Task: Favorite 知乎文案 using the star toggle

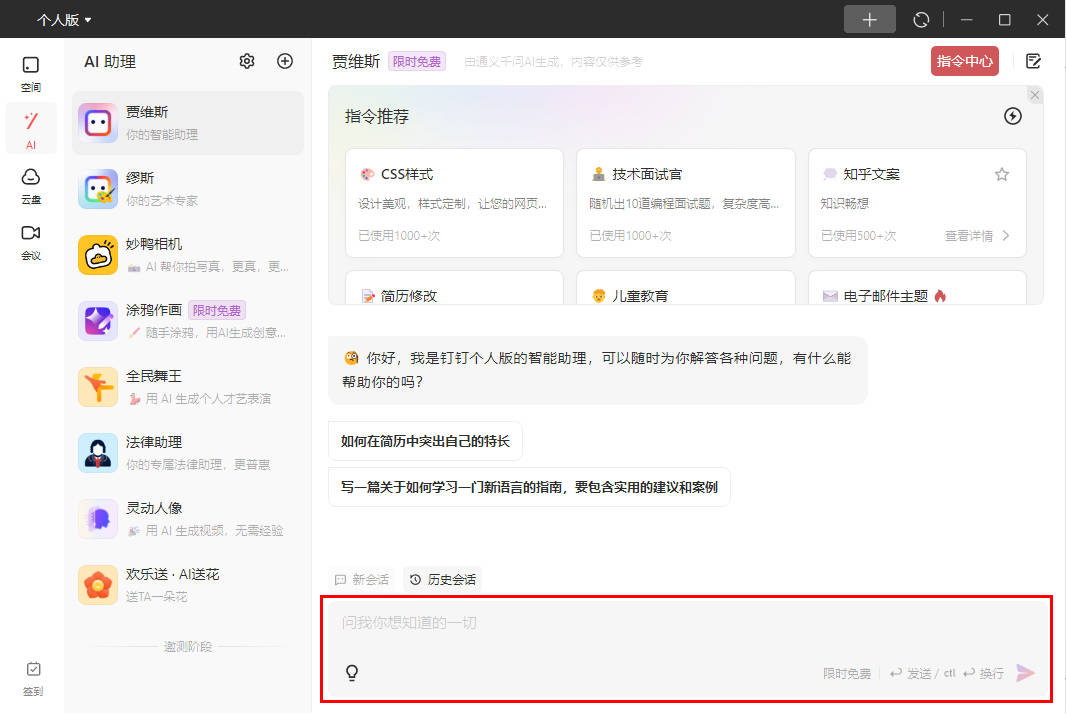Action: (1002, 174)
